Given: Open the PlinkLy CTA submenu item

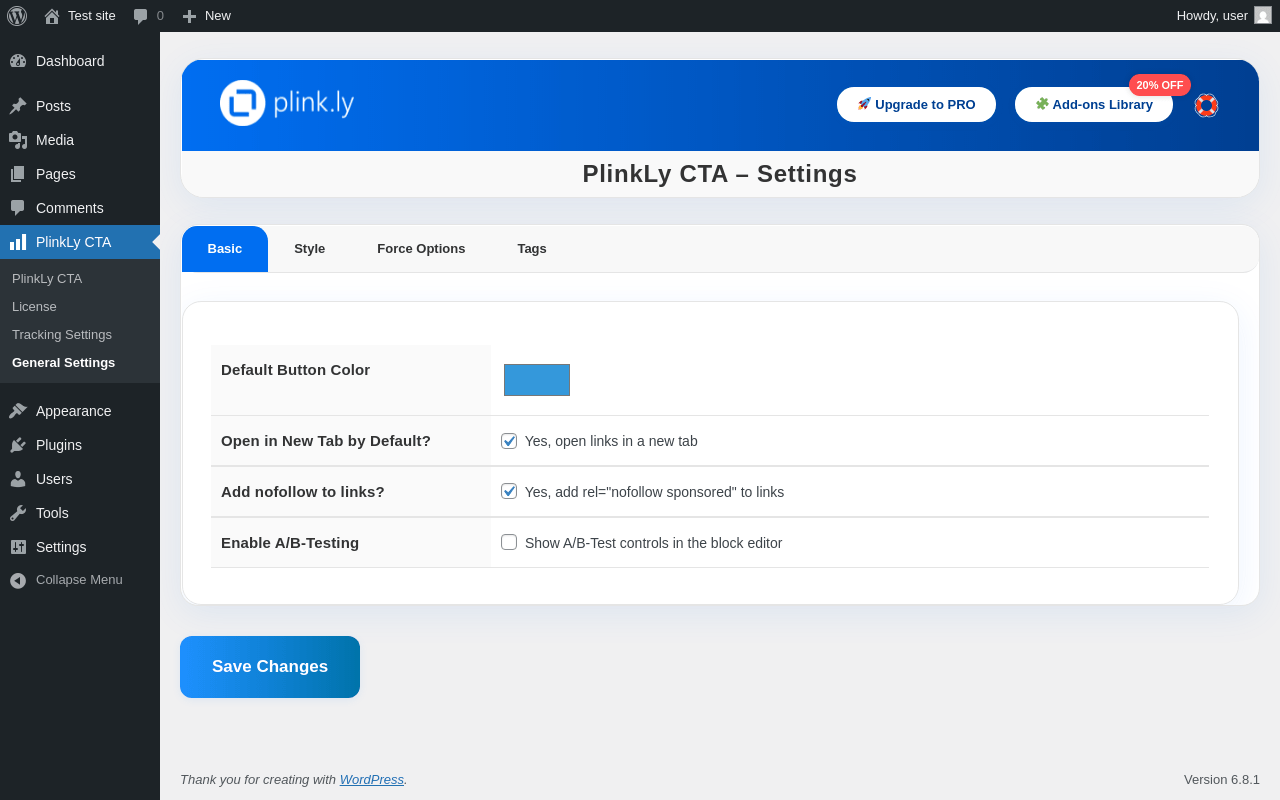Looking at the screenshot, I should [80, 278].
